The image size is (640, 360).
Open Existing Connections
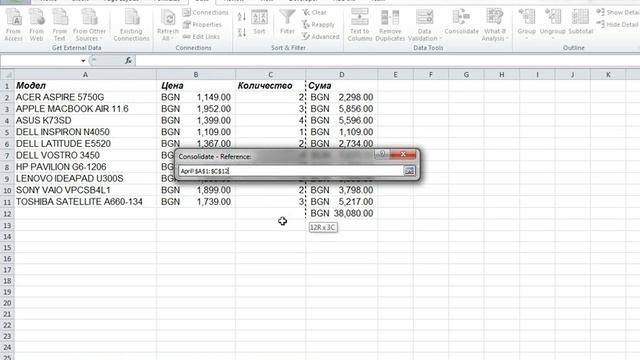pyautogui.click(x=131, y=25)
